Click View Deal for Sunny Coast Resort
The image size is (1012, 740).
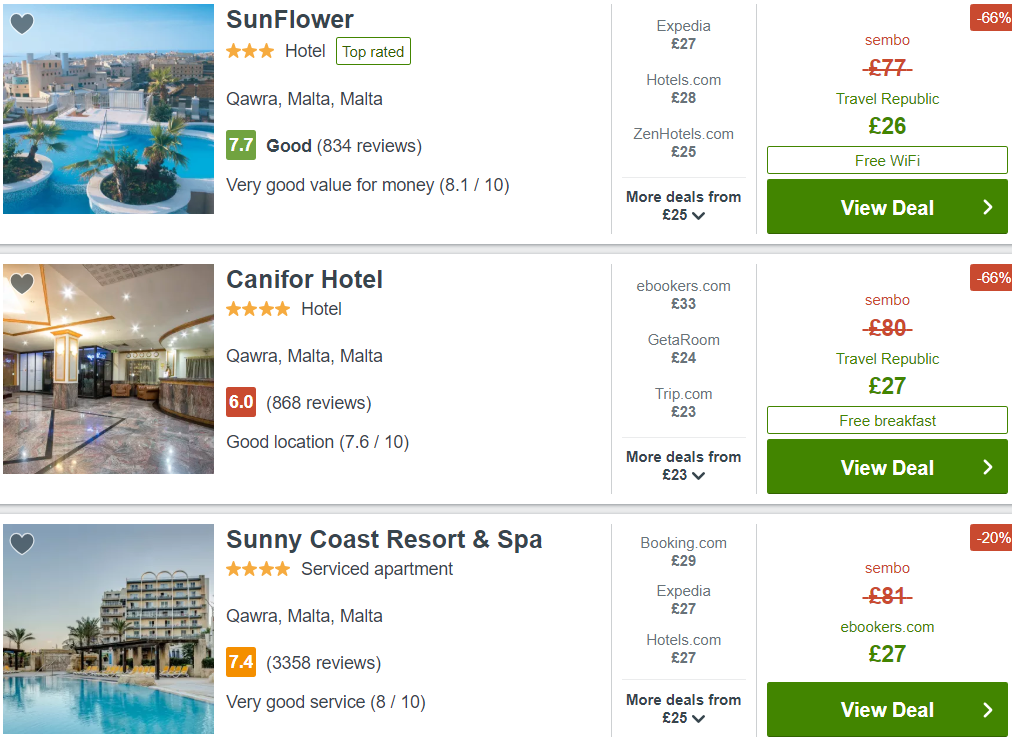tap(887, 709)
